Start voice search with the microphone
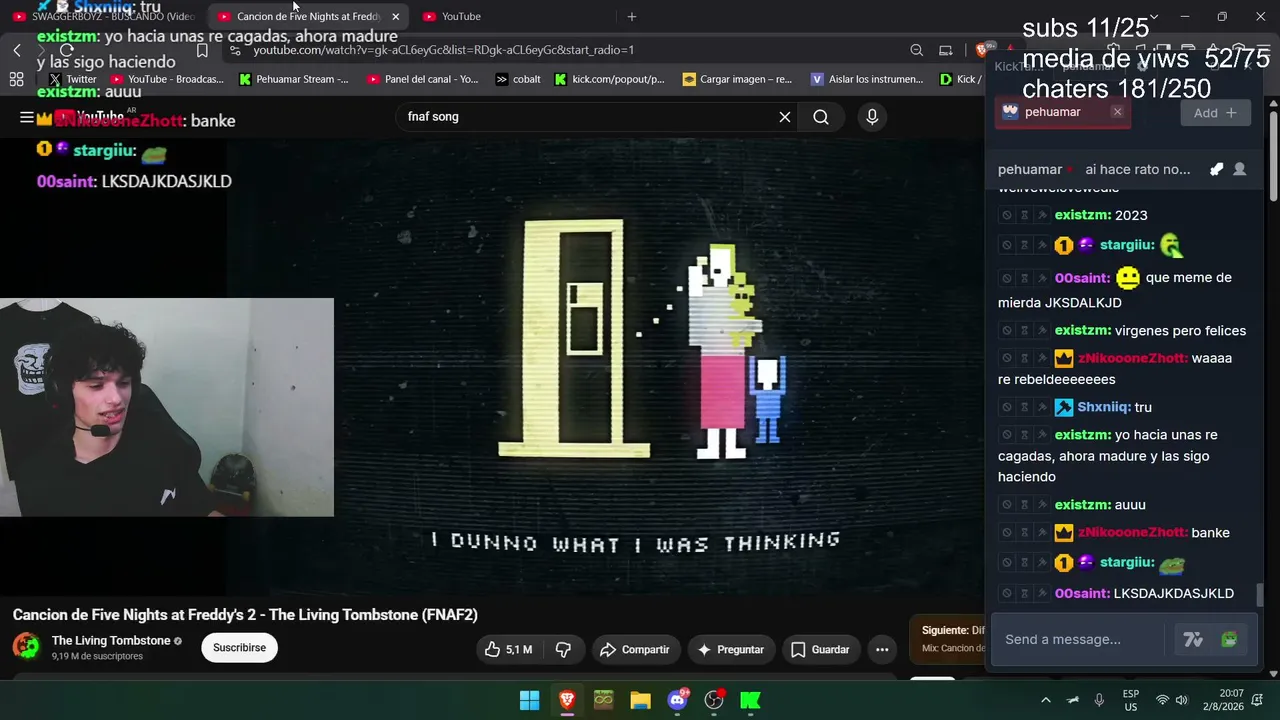1280x720 pixels. pos(872,117)
